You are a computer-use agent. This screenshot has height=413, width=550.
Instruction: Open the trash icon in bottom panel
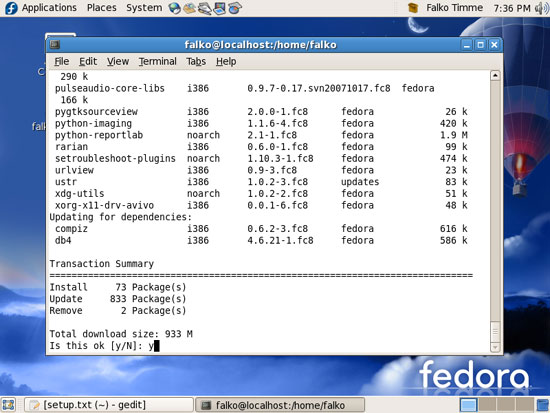coord(543,405)
